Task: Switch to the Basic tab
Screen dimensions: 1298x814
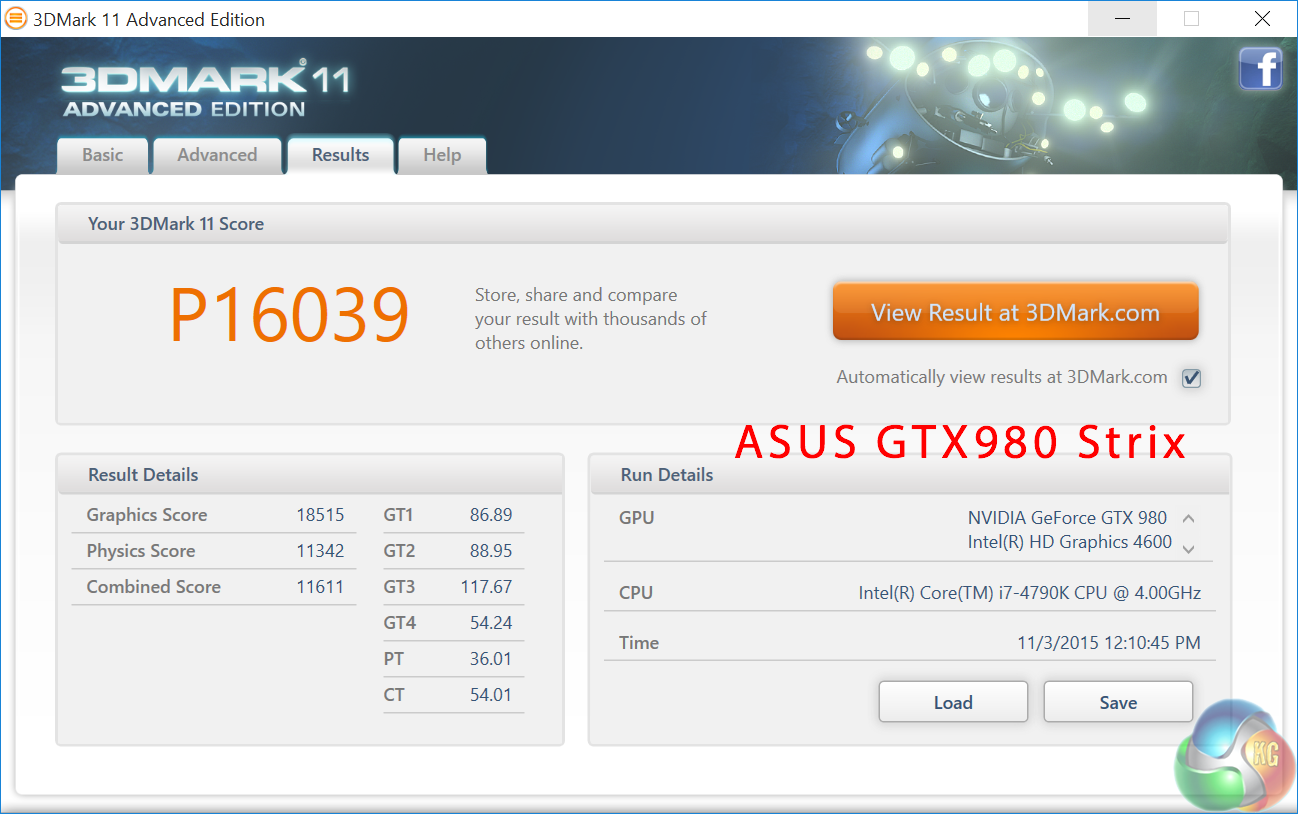Action: click(x=103, y=155)
